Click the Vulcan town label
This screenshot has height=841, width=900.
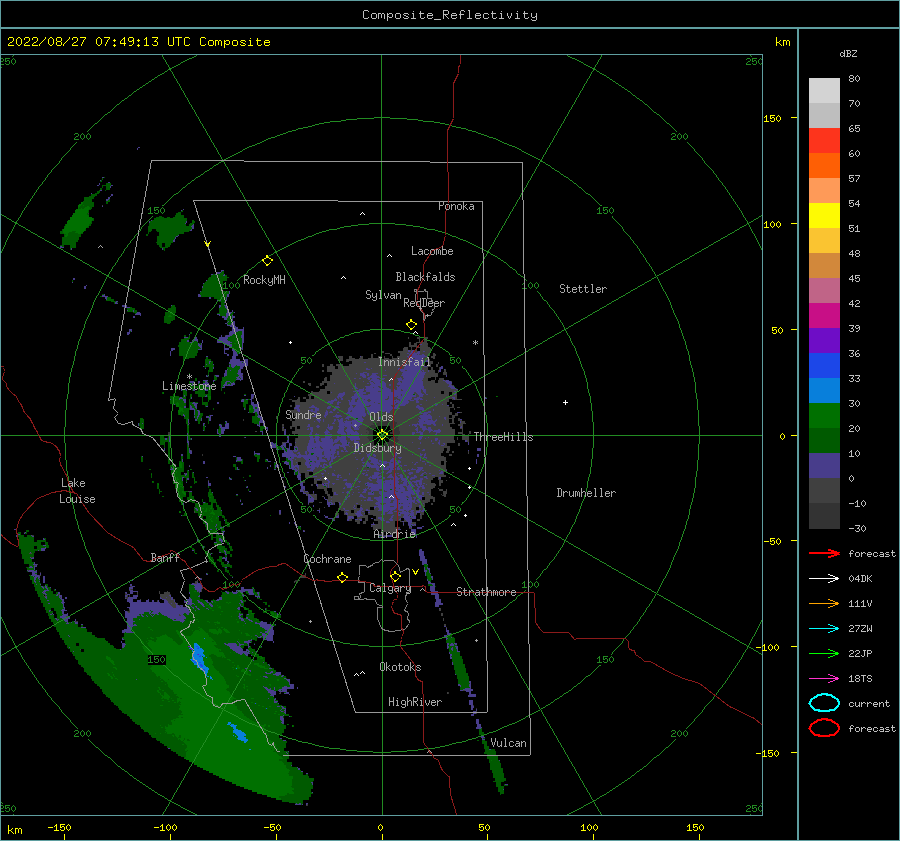click(x=509, y=743)
